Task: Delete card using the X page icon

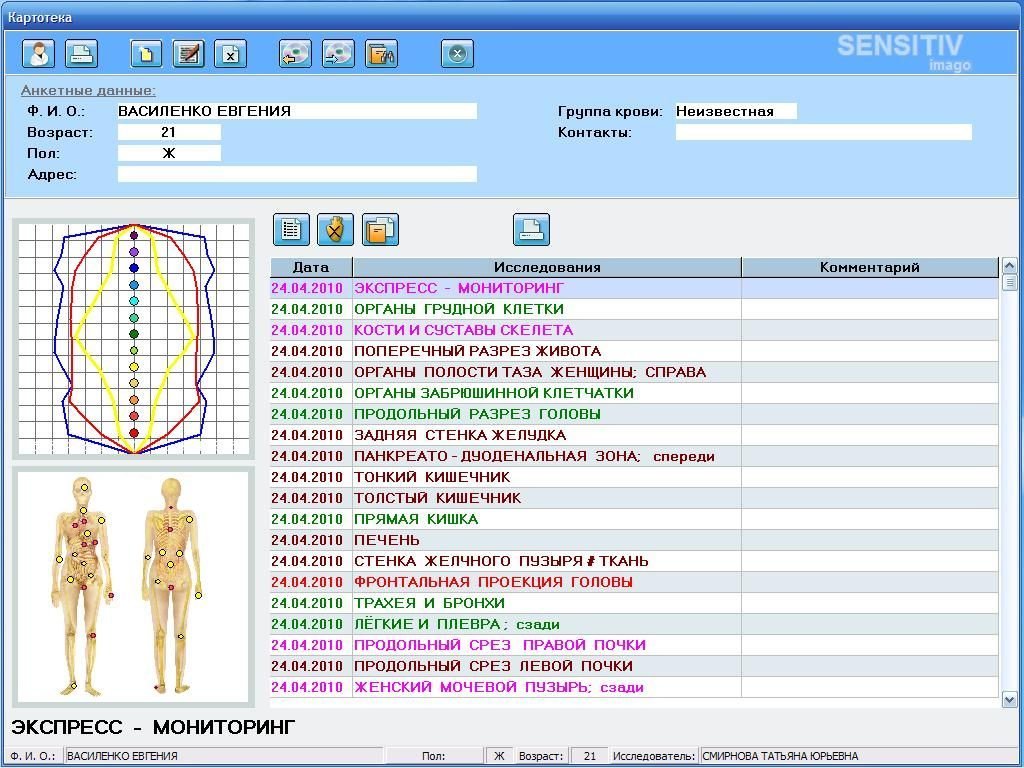Action: 230,53
